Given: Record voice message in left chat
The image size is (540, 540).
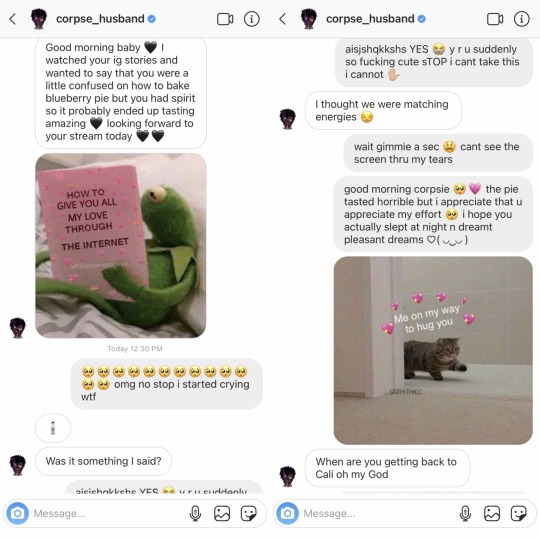Looking at the screenshot, I should coord(195,513).
